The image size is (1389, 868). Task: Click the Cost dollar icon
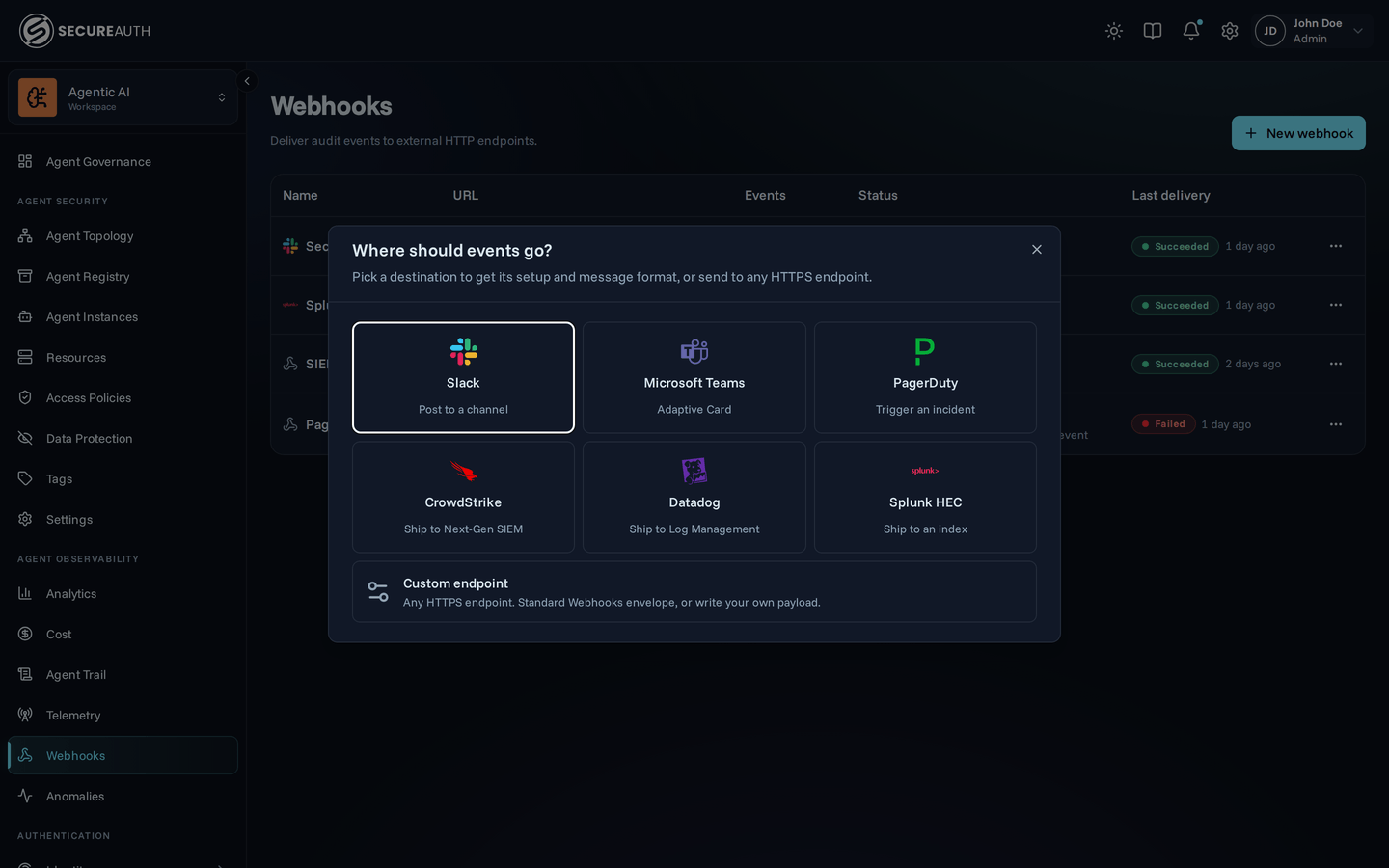[25, 634]
